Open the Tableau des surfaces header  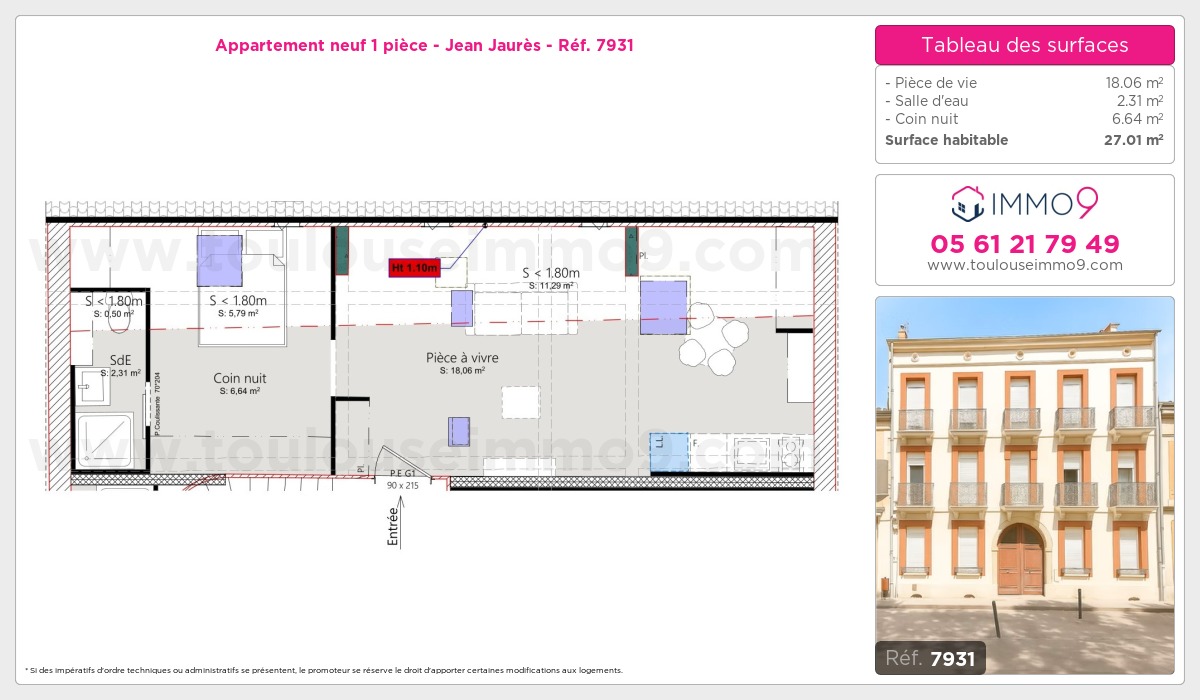pos(1024,45)
